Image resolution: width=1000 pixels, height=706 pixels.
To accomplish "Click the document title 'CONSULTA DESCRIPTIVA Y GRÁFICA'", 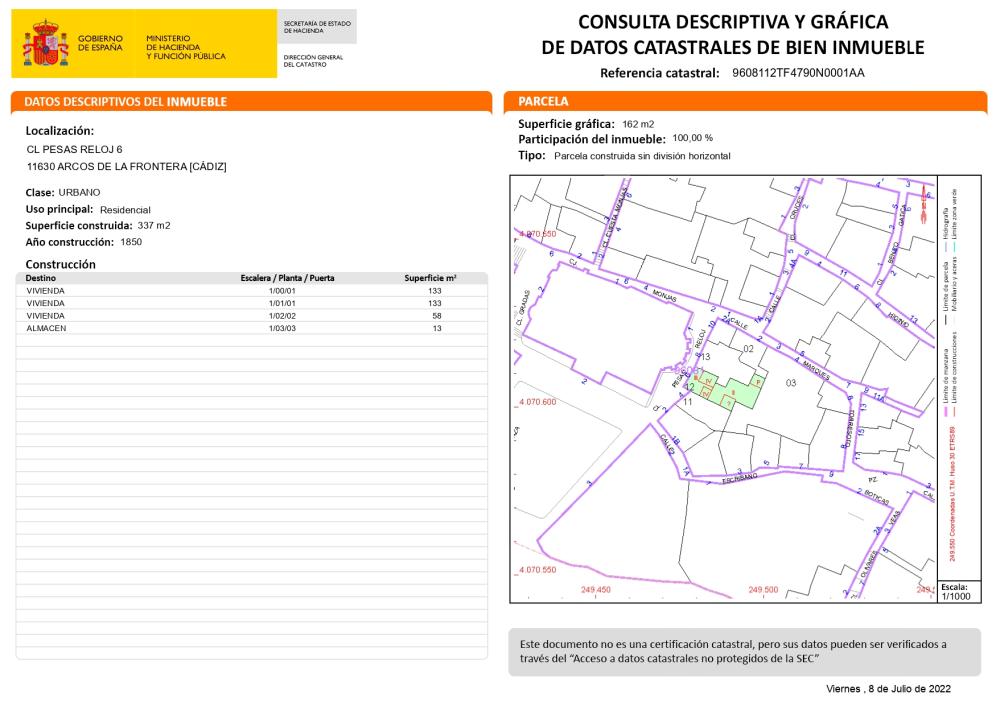I will (733, 22).
